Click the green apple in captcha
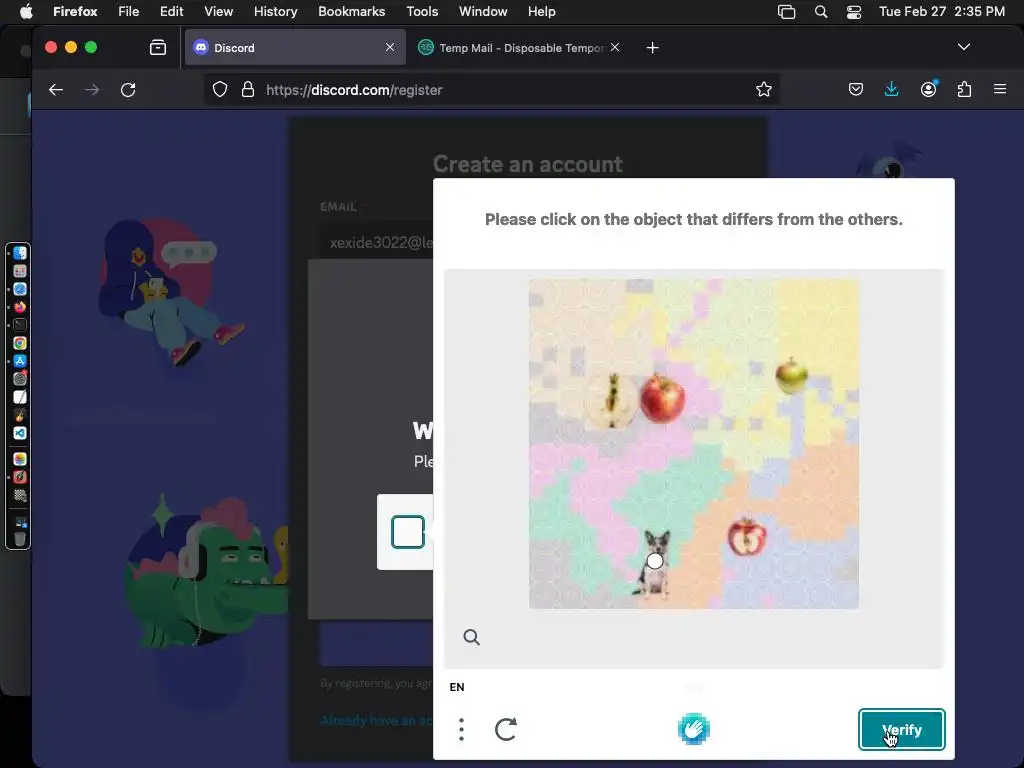Screen dimensions: 1024x768 792,376
